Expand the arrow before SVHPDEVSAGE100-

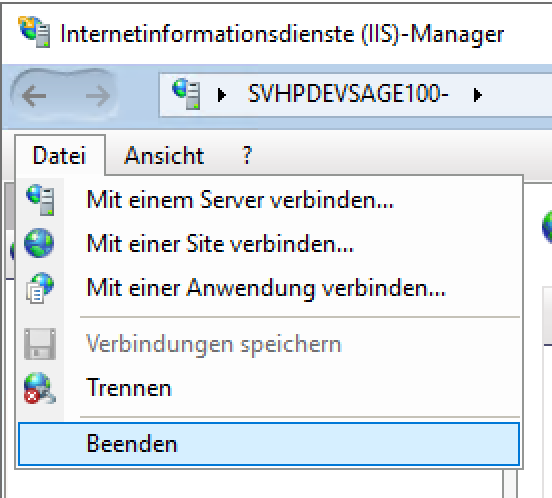pos(222,95)
